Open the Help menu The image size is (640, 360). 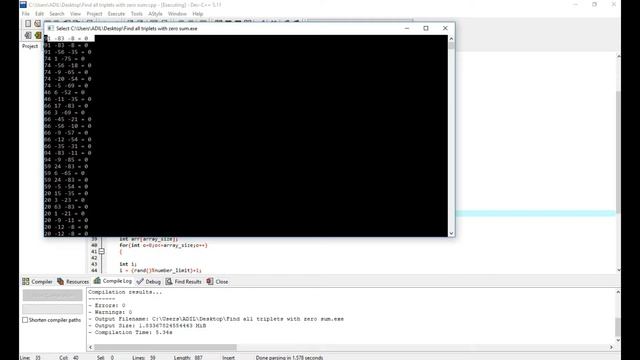pyautogui.click(x=198, y=14)
